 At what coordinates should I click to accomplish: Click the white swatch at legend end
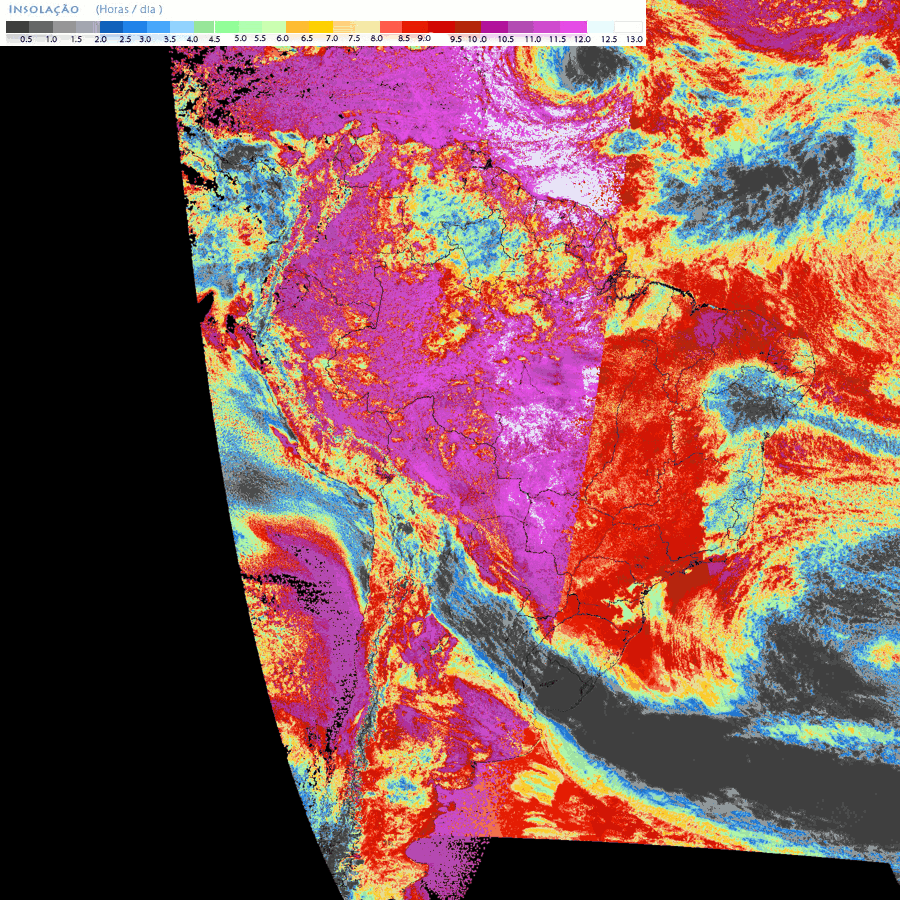pyautogui.click(x=629, y=27)
